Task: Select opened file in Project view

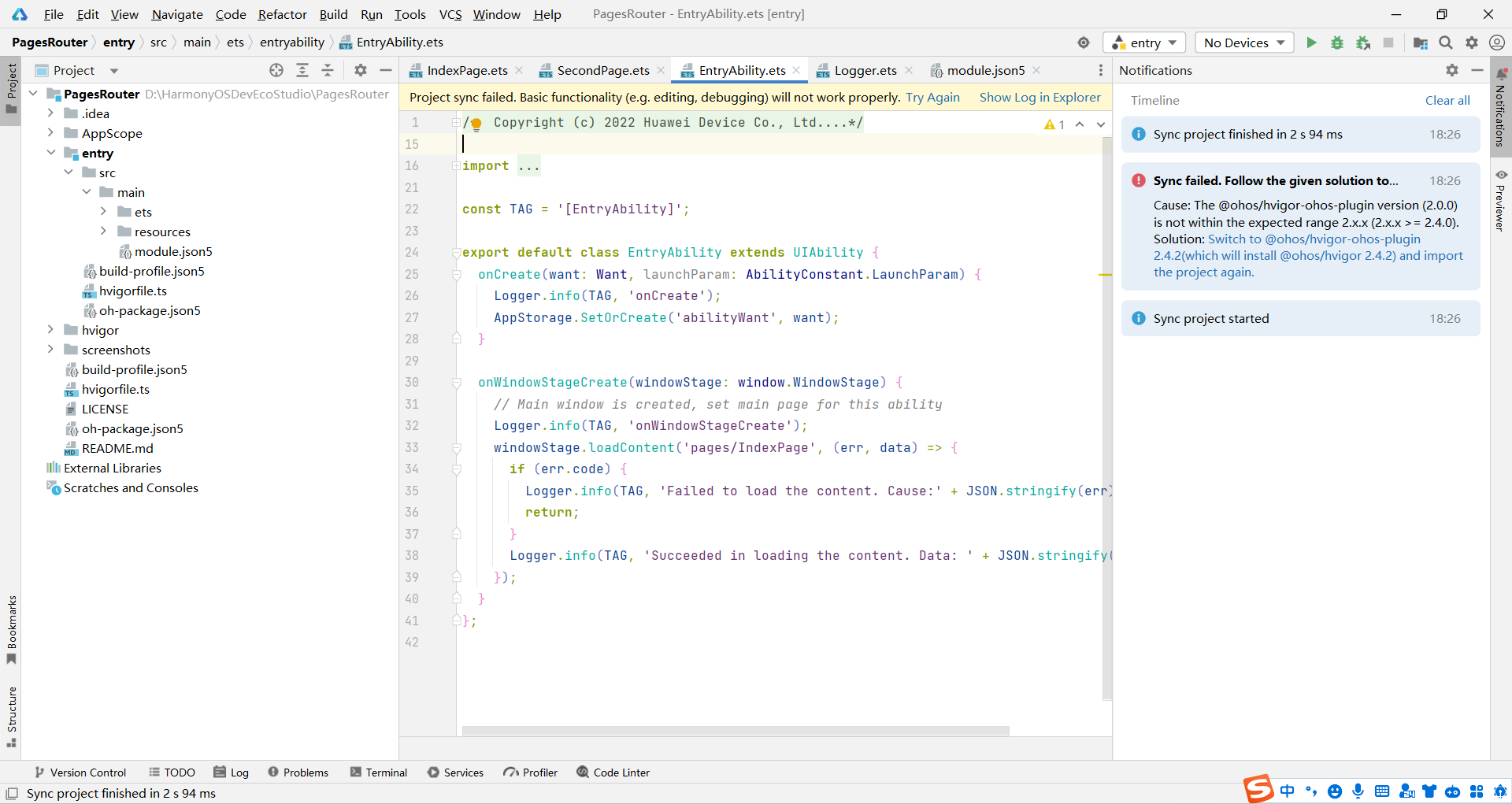Action: [x=276, y=70]
